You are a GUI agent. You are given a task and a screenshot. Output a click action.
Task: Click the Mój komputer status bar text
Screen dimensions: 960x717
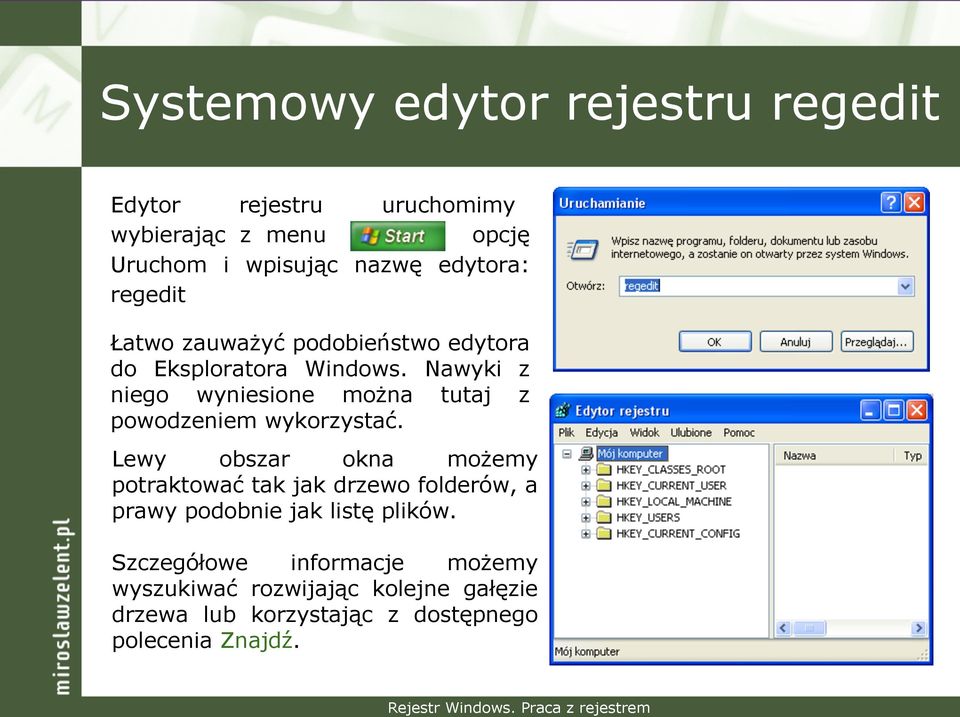[x=587, y=652]
